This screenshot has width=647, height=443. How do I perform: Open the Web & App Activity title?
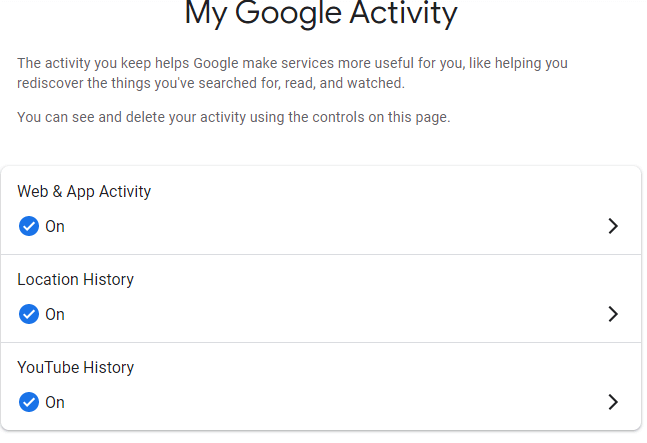84,191
